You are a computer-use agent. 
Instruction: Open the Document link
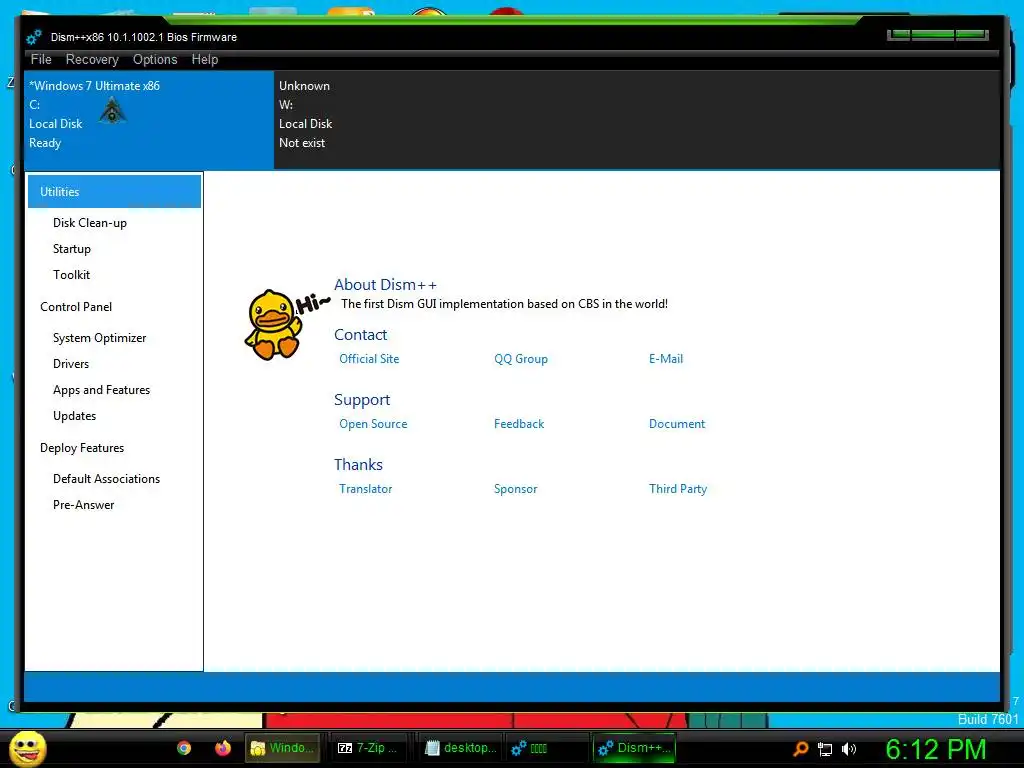pos(677,424)
